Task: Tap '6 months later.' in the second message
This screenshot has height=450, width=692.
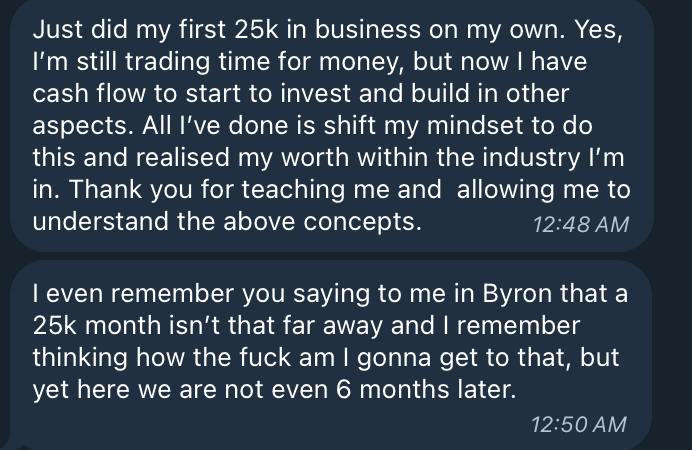Action: point(425,390)
